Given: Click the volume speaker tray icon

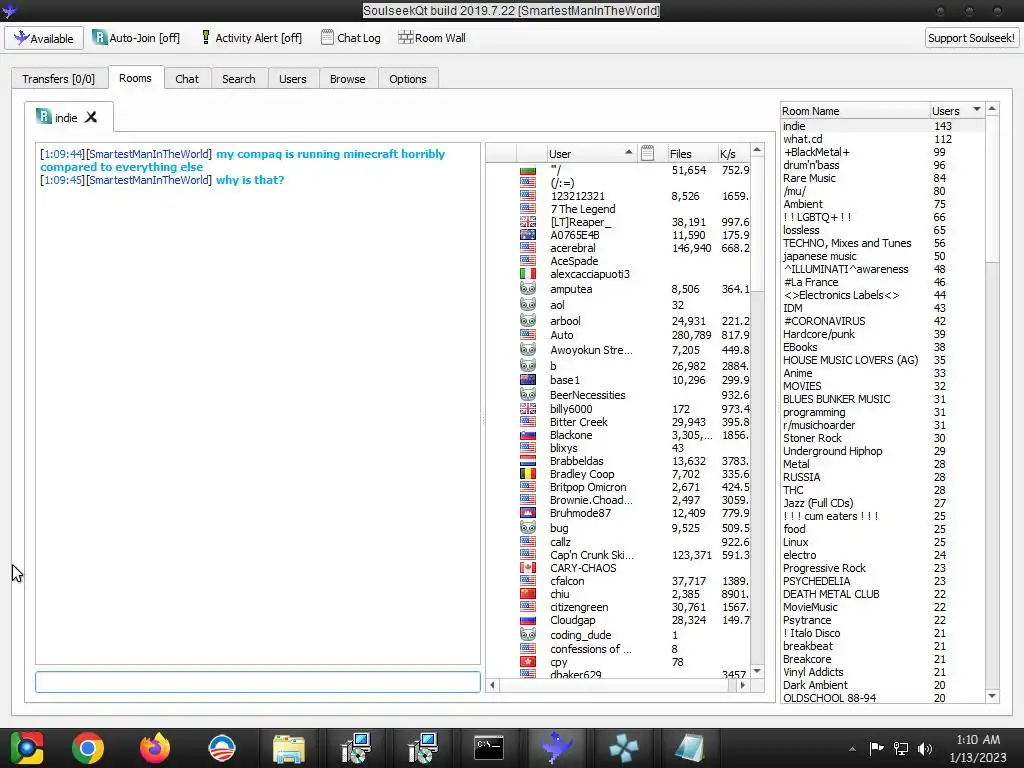Looking at the screenshot, I should point(925,748).
